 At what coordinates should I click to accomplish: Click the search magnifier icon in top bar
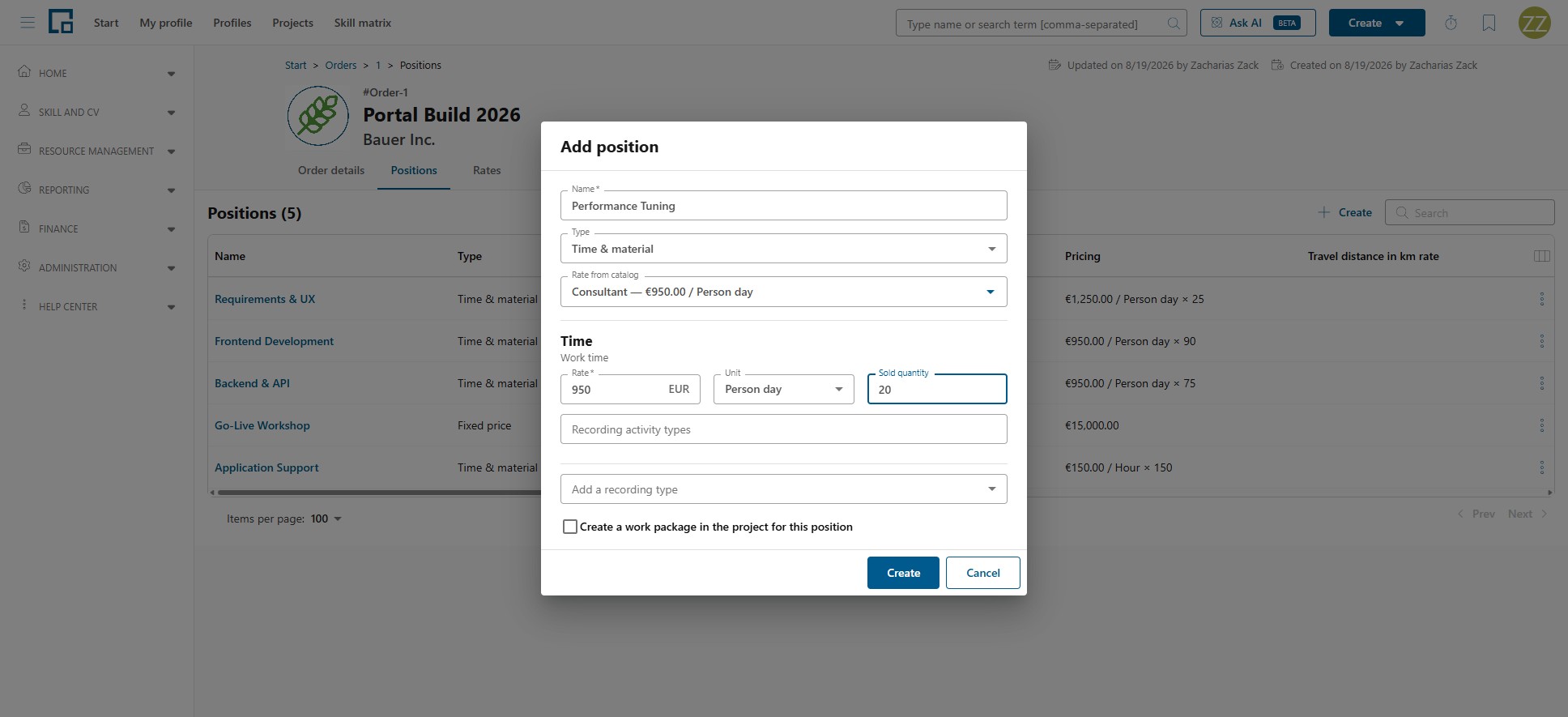point(1173,23)
